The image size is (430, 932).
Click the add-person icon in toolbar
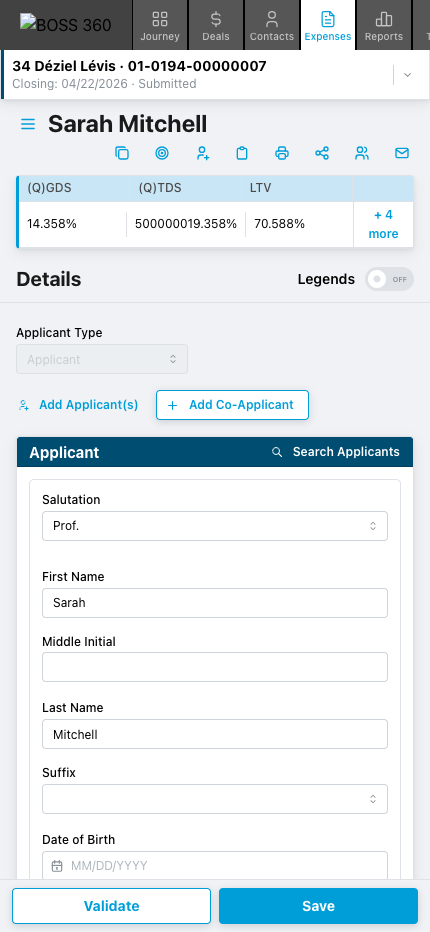pyautogui.click(x=203, y=153)
